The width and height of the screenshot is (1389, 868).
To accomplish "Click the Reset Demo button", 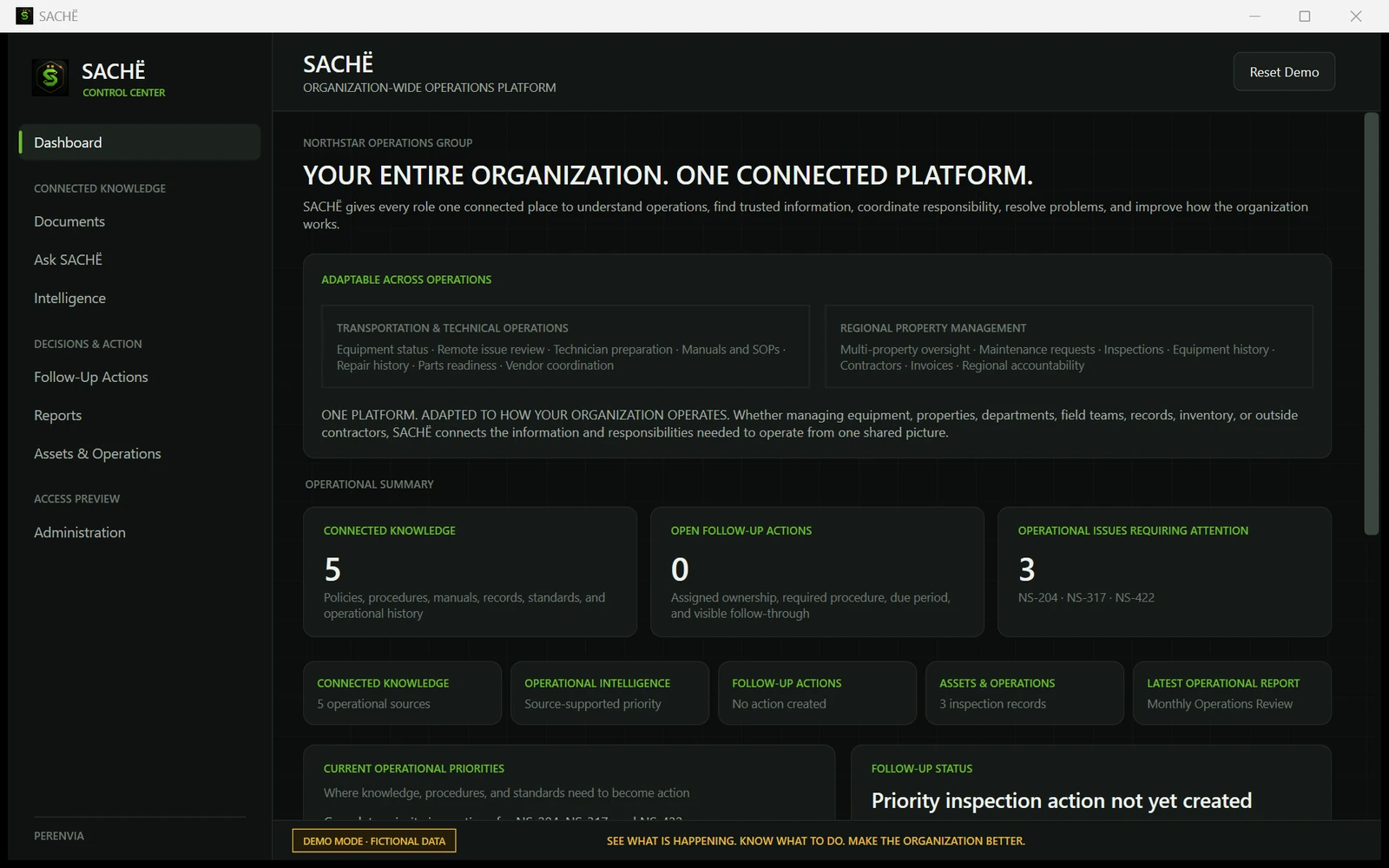I will pyautogui.click(x=1284, y=72).
